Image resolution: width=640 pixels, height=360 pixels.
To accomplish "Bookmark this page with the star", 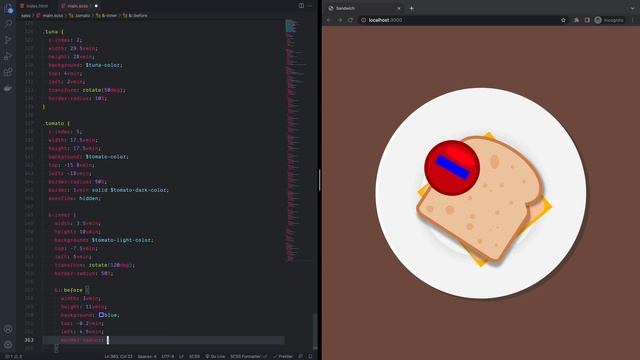I will pyautogui.click(x=563, y=20).
